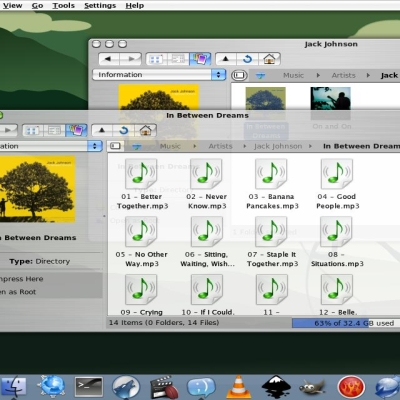
Task: Select 07 - Staple It Together.mp3
Action: click(x=272, y=242)
